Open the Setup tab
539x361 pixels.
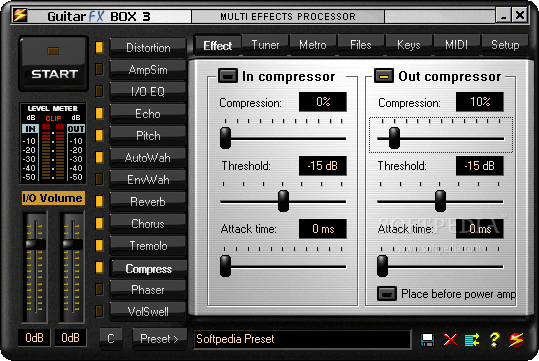pos(504,45)
